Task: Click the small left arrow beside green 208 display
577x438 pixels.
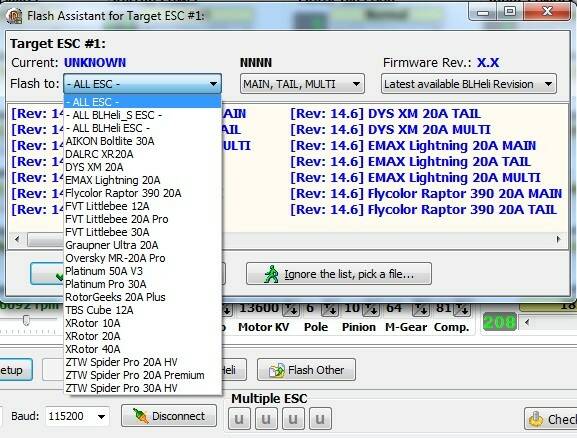Action: pyautogui.click(x=527, y=322)
